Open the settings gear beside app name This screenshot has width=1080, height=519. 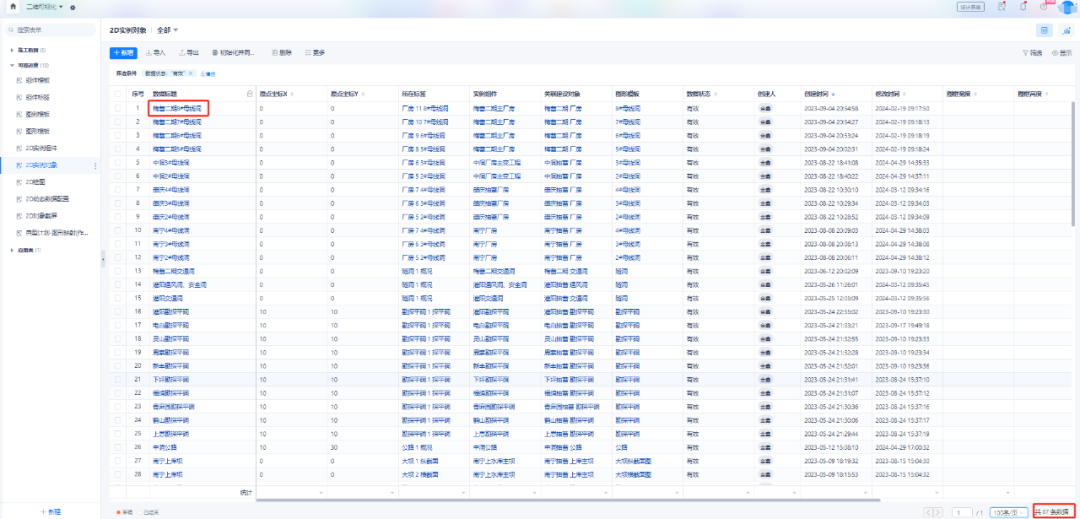pyautogui.click(x=73, y=7)
